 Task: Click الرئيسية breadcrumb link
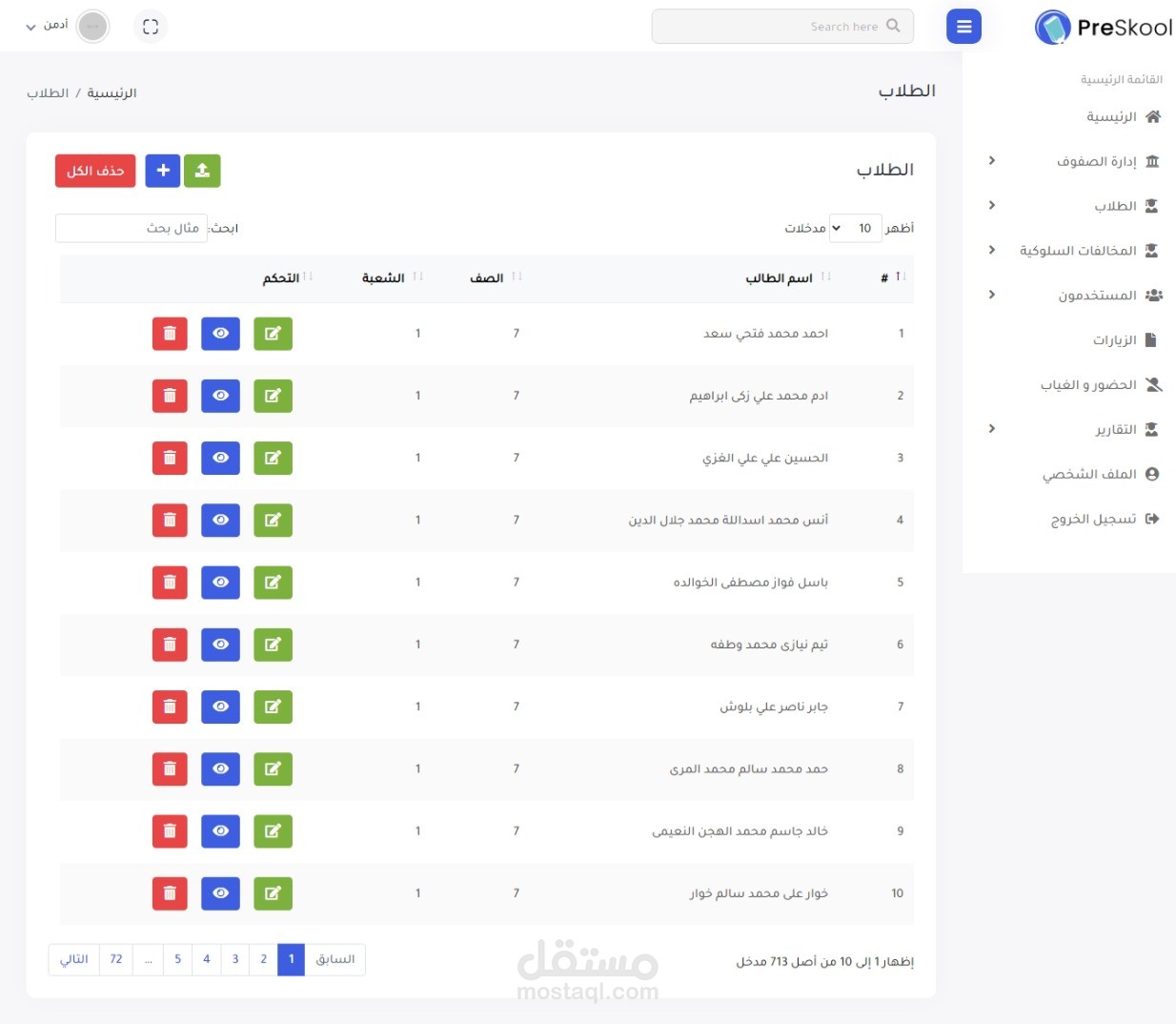112,92
